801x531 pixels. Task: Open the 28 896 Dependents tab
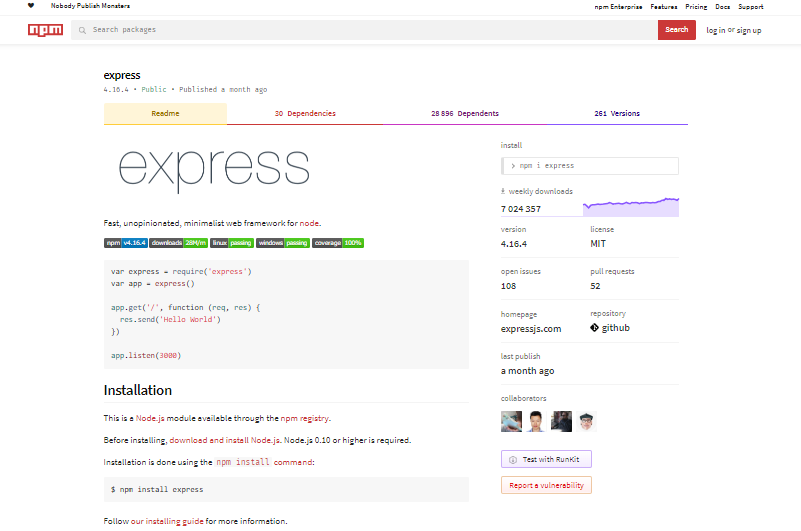(465, 113)
